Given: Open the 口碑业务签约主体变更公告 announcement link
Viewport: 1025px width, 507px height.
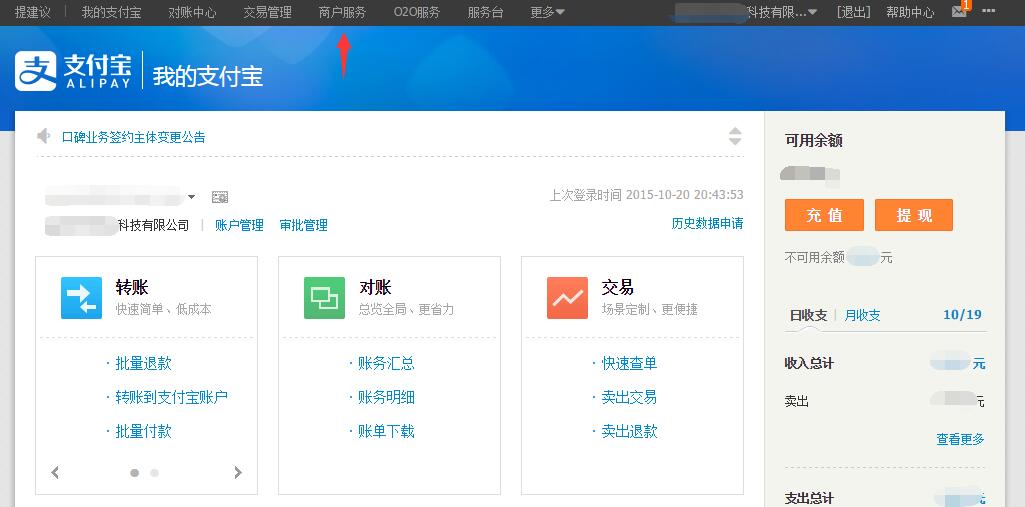Looking at the screenshot, I should [x=133, y=137].
